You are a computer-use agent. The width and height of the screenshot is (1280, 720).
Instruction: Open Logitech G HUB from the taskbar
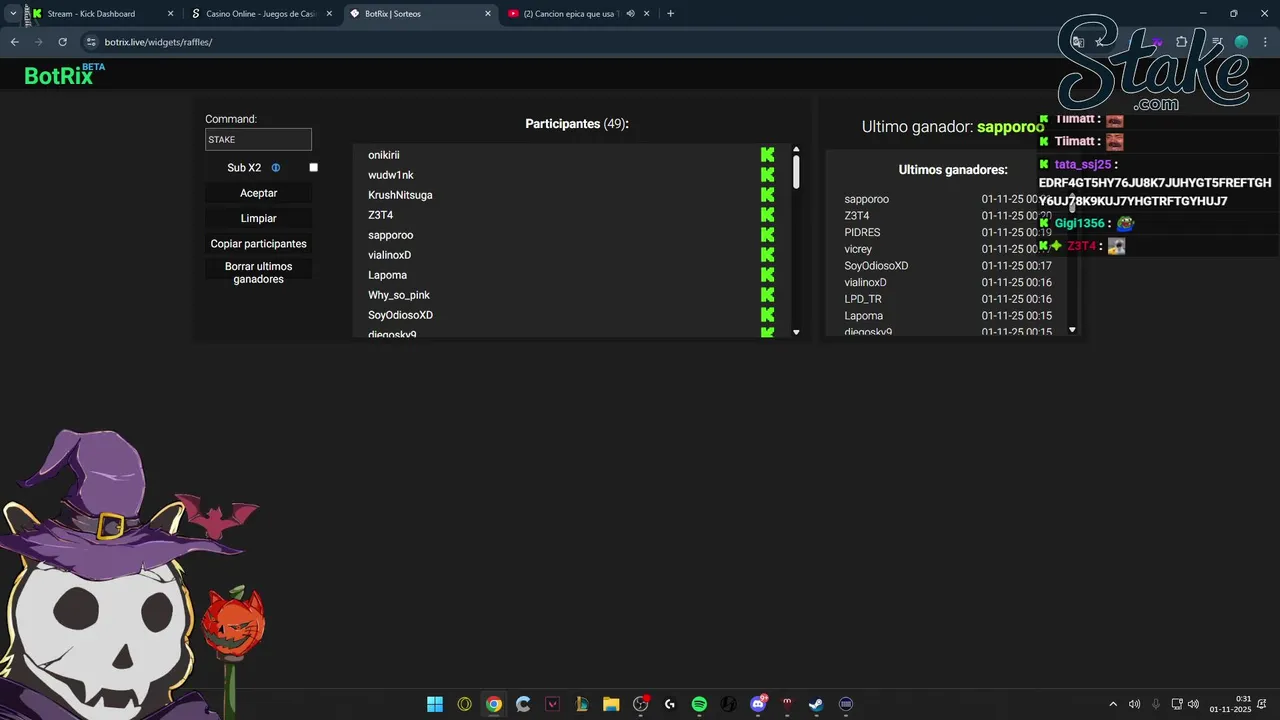(670, 704)
